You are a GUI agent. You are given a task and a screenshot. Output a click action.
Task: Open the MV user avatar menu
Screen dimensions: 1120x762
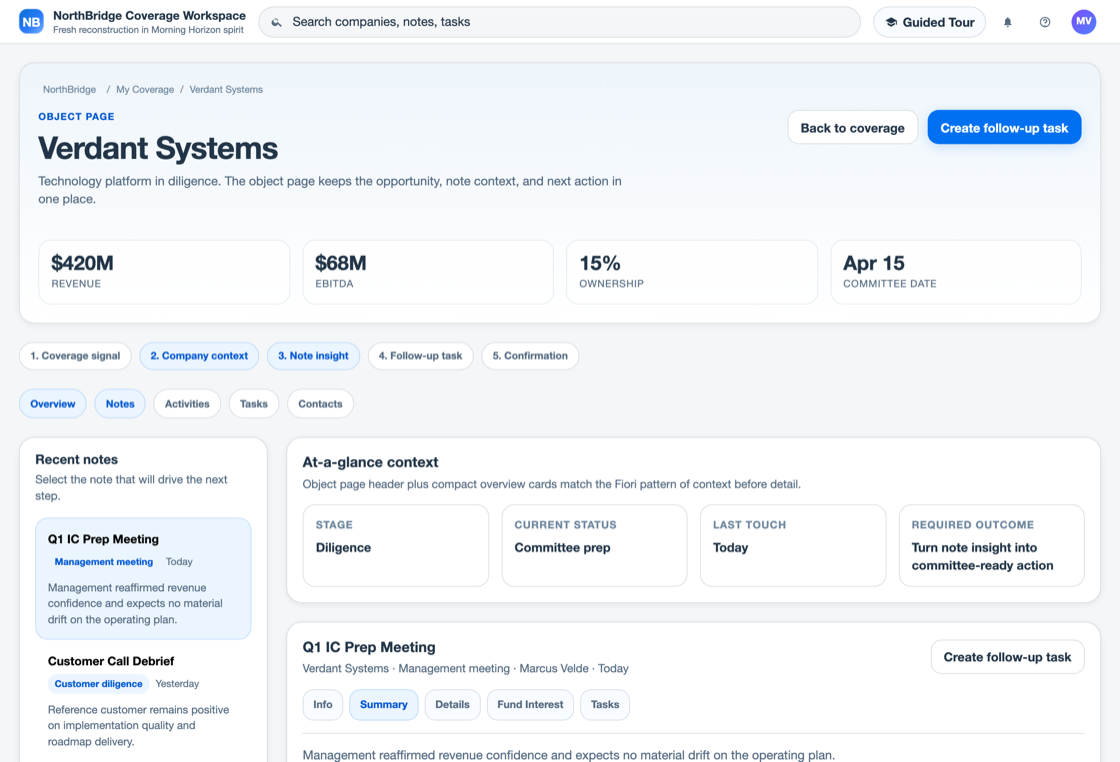point(1084,22)
